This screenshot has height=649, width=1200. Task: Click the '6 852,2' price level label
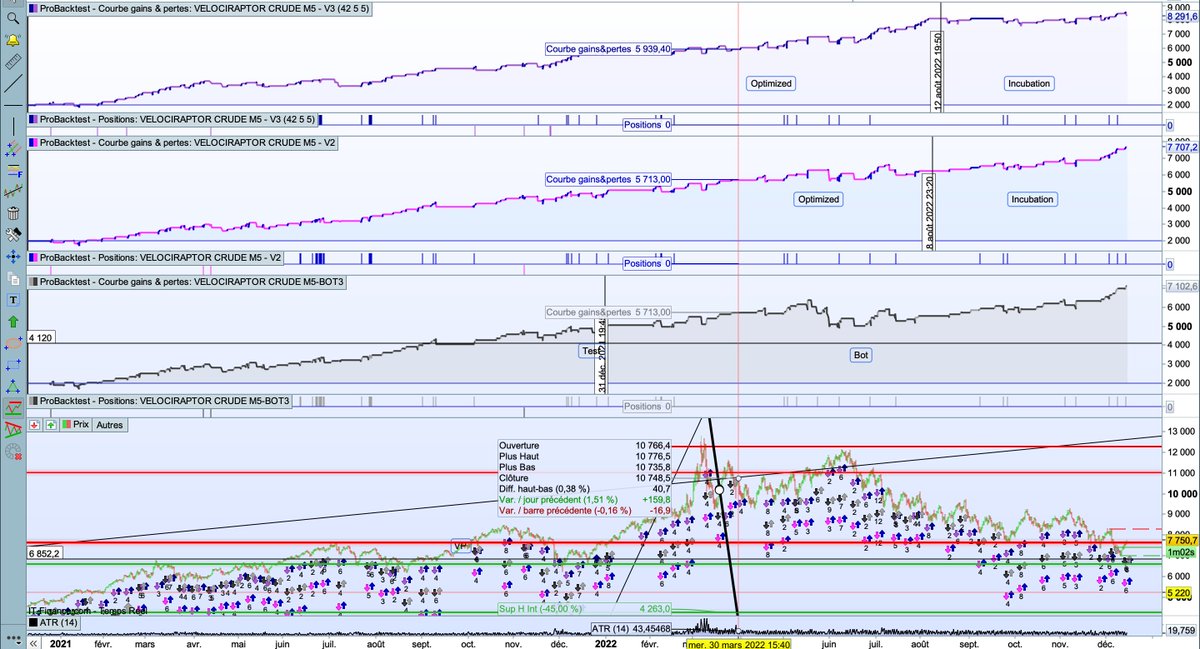[x=46, y=552]
